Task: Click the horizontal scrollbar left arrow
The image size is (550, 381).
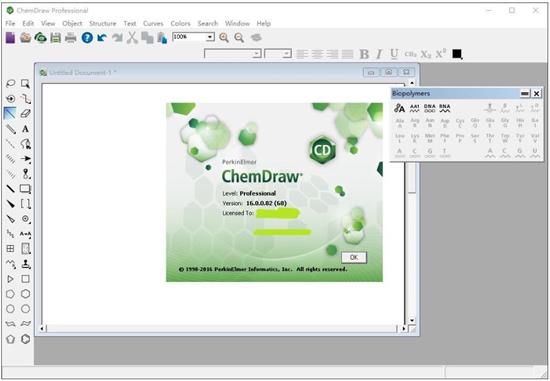Action: pos(42,329)
